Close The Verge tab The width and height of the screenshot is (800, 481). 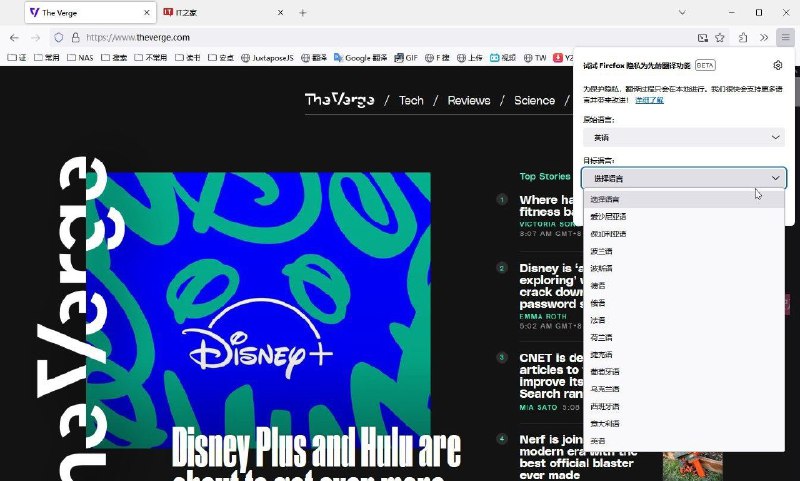(146, 13)
